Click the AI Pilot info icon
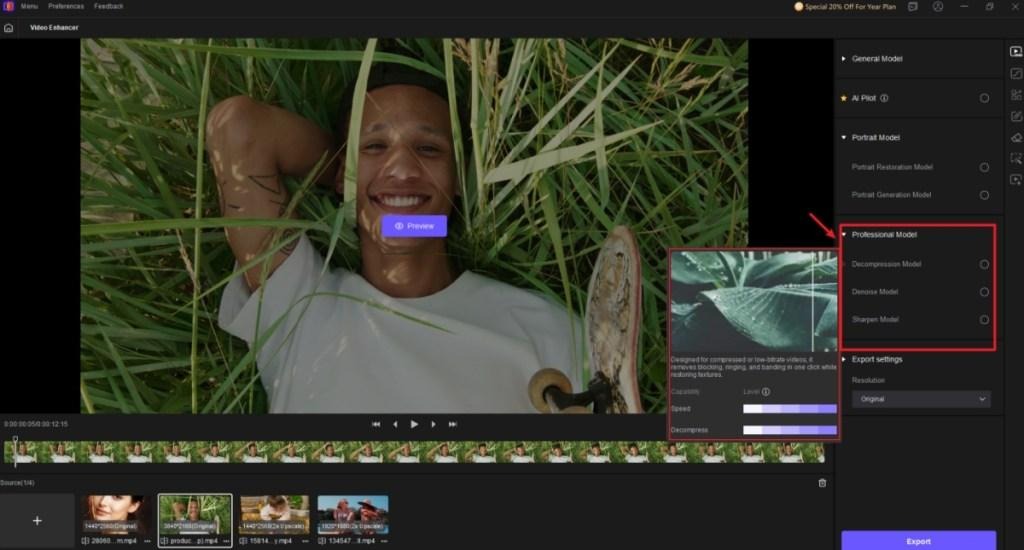The height and width of the screenshot is (550, 1024). [884, 98]
